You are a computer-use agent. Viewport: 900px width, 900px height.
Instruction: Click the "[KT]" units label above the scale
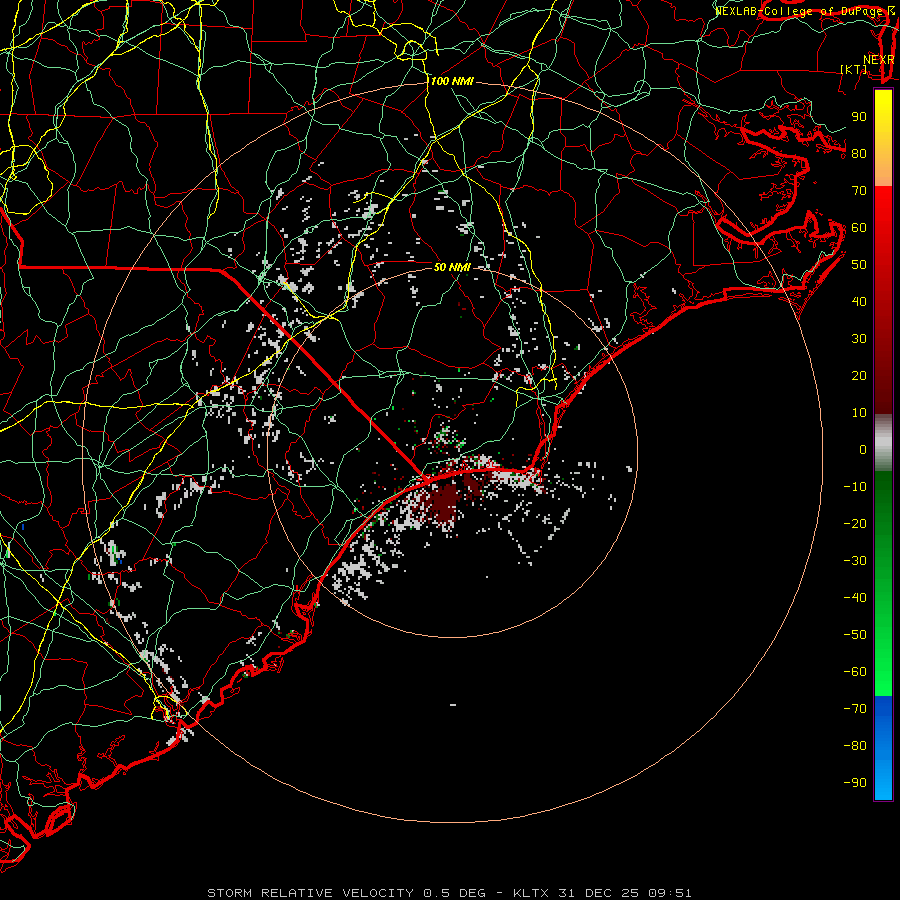pos(854,69)
